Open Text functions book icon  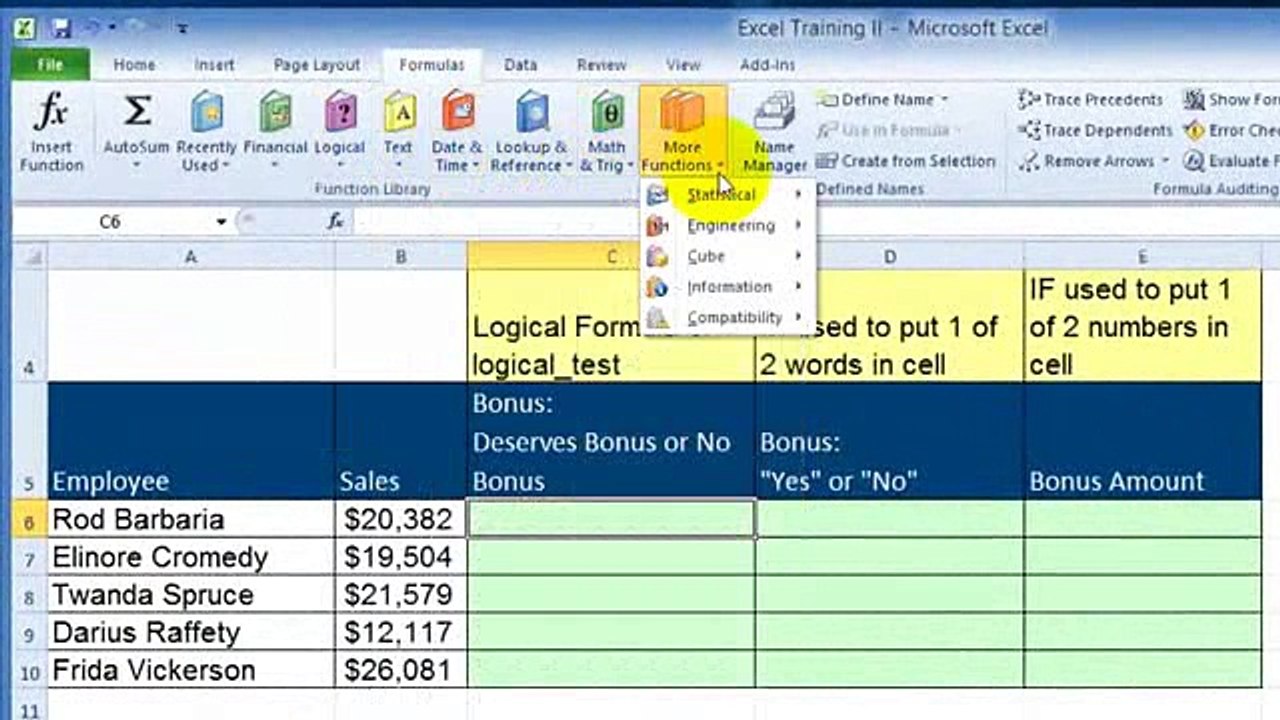click(399, 112)
